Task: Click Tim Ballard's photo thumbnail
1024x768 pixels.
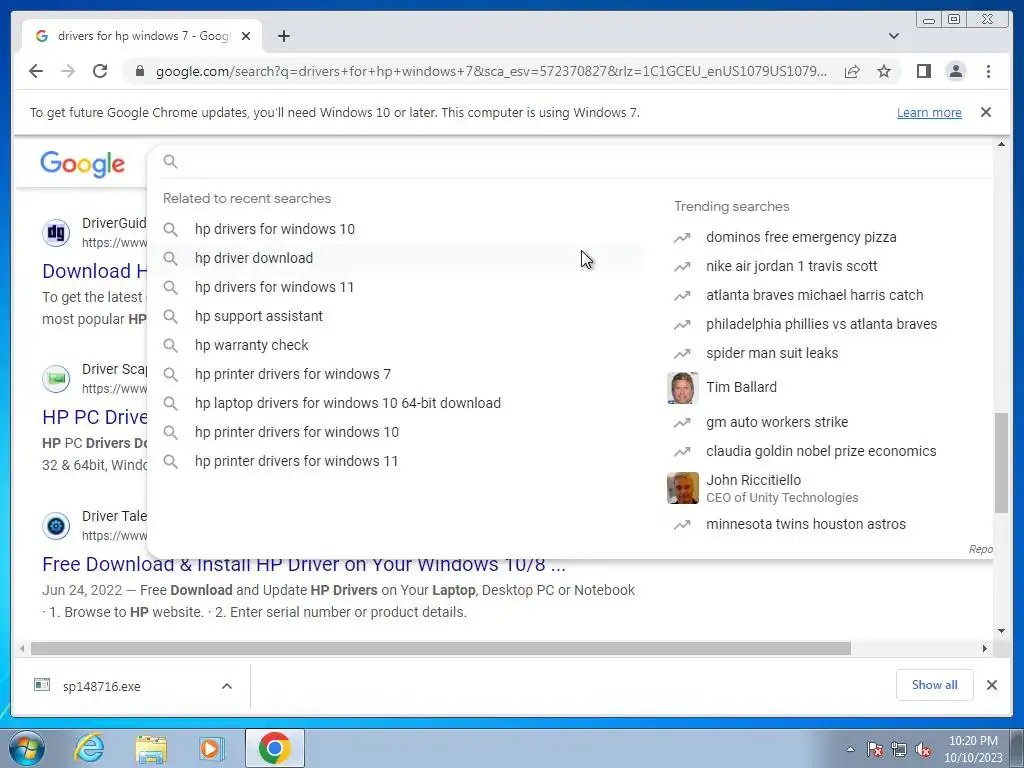Action: click(x=682, y=388)
